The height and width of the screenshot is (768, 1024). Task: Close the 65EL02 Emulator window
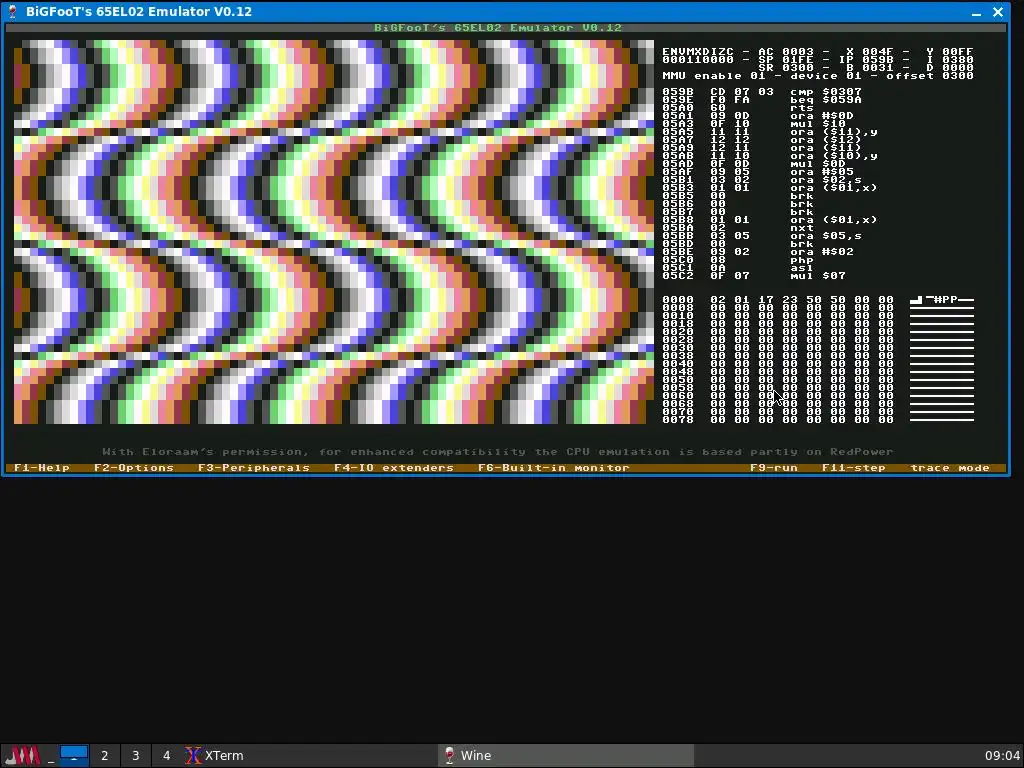click(998, 12)
